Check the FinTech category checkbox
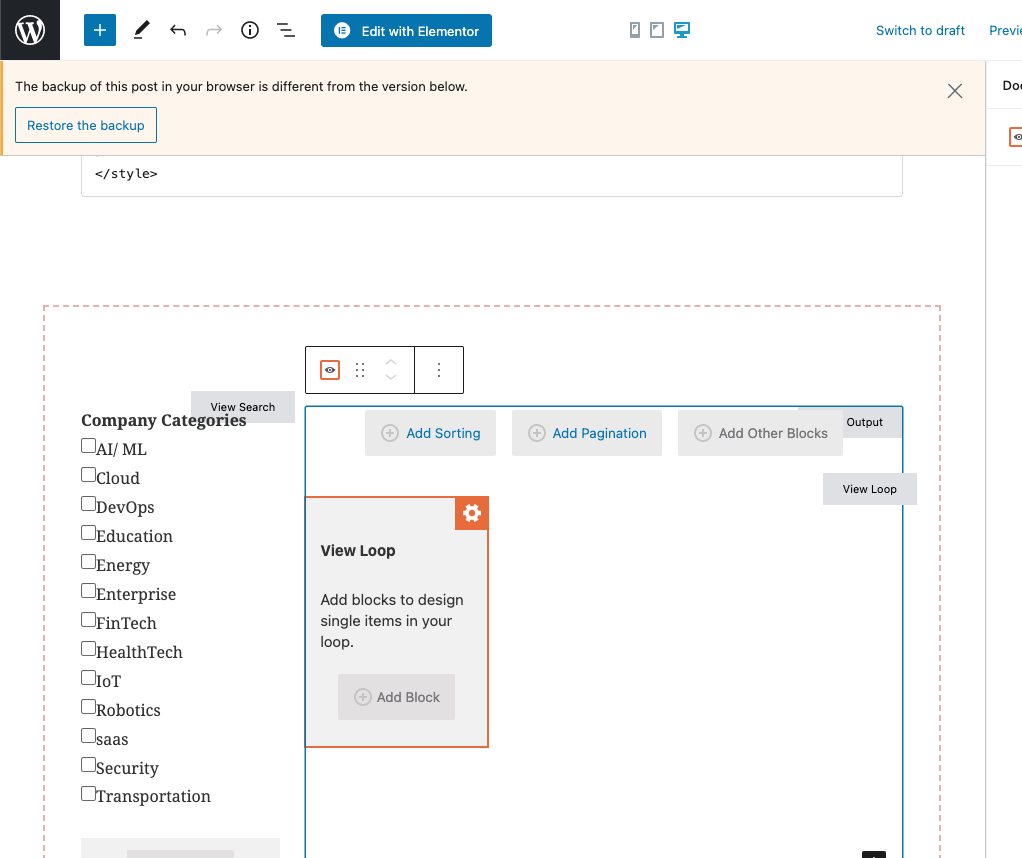Screen dimensions: 1022x858 coord(89,619)
